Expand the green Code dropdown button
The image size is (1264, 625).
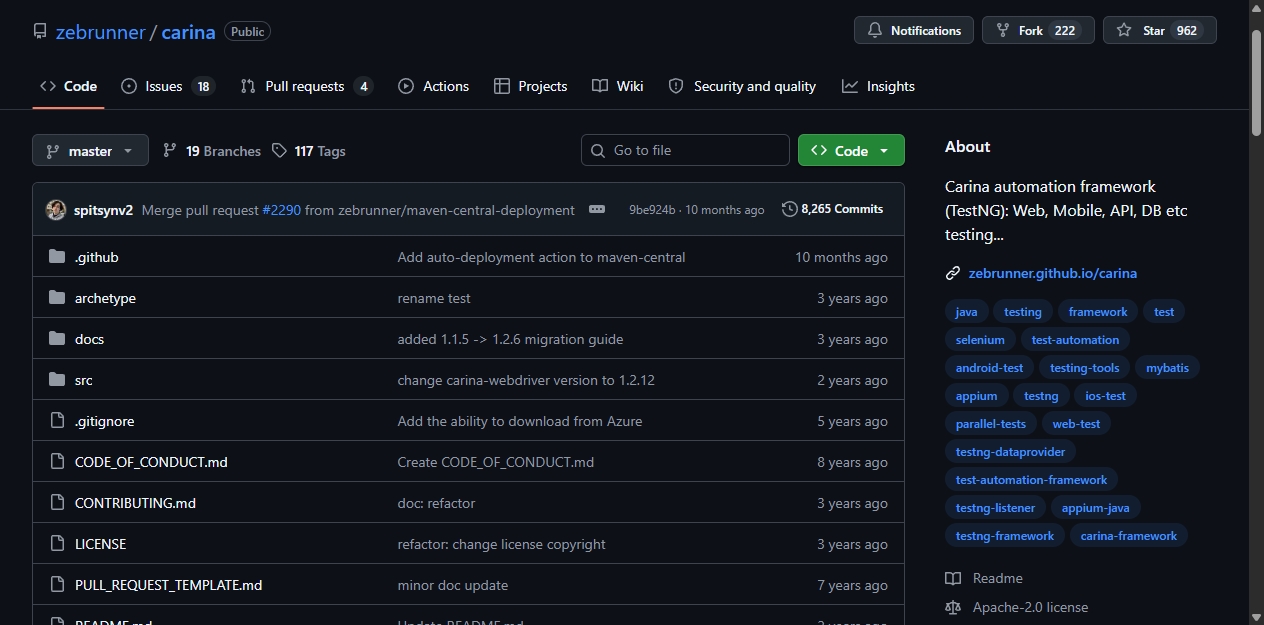point(851,151)
